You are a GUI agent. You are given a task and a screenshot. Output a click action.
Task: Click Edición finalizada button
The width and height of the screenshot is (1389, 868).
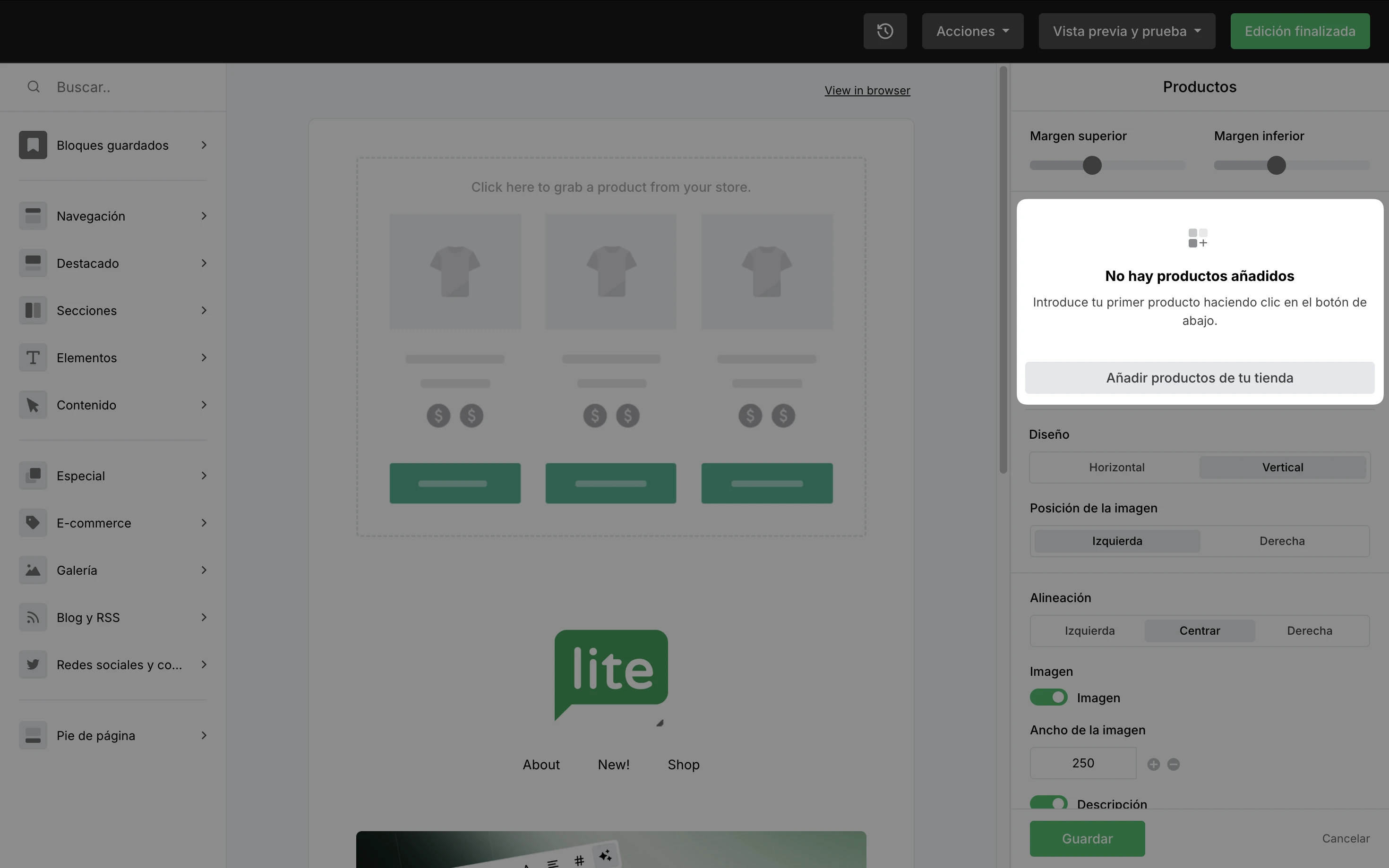coord(1299,31)
